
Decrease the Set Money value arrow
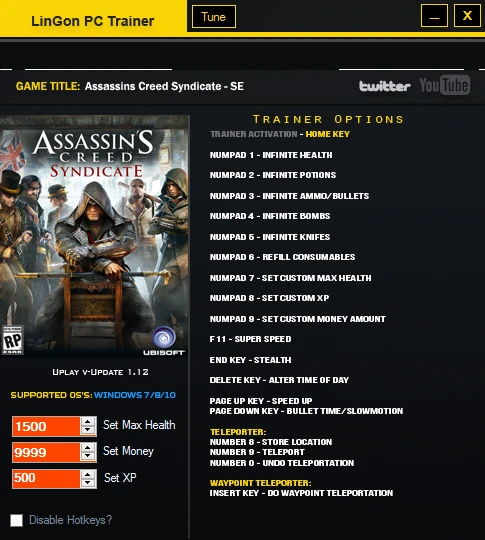coord(88,457)
